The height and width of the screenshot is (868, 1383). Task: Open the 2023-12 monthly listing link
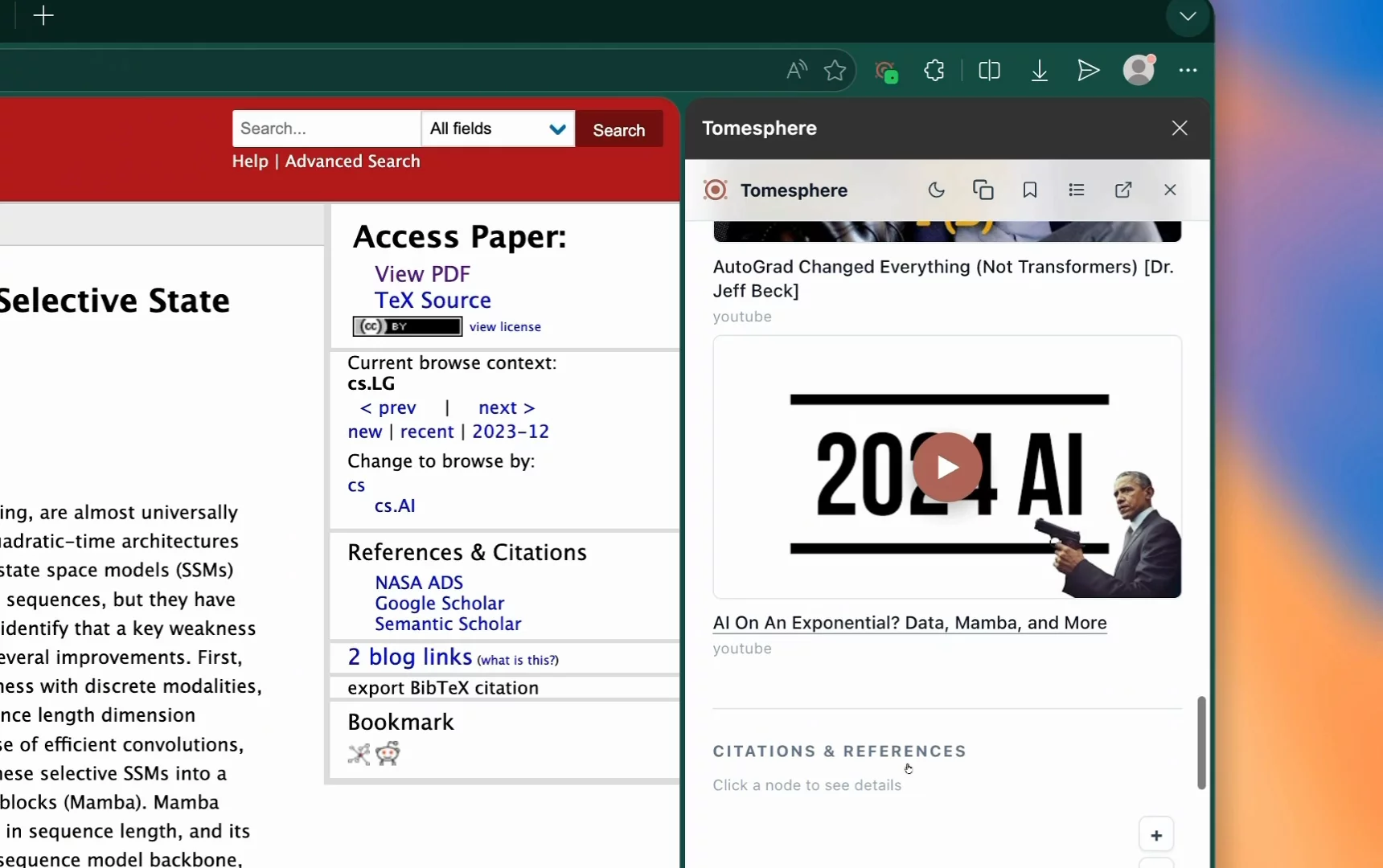click(x=511, y=432)
